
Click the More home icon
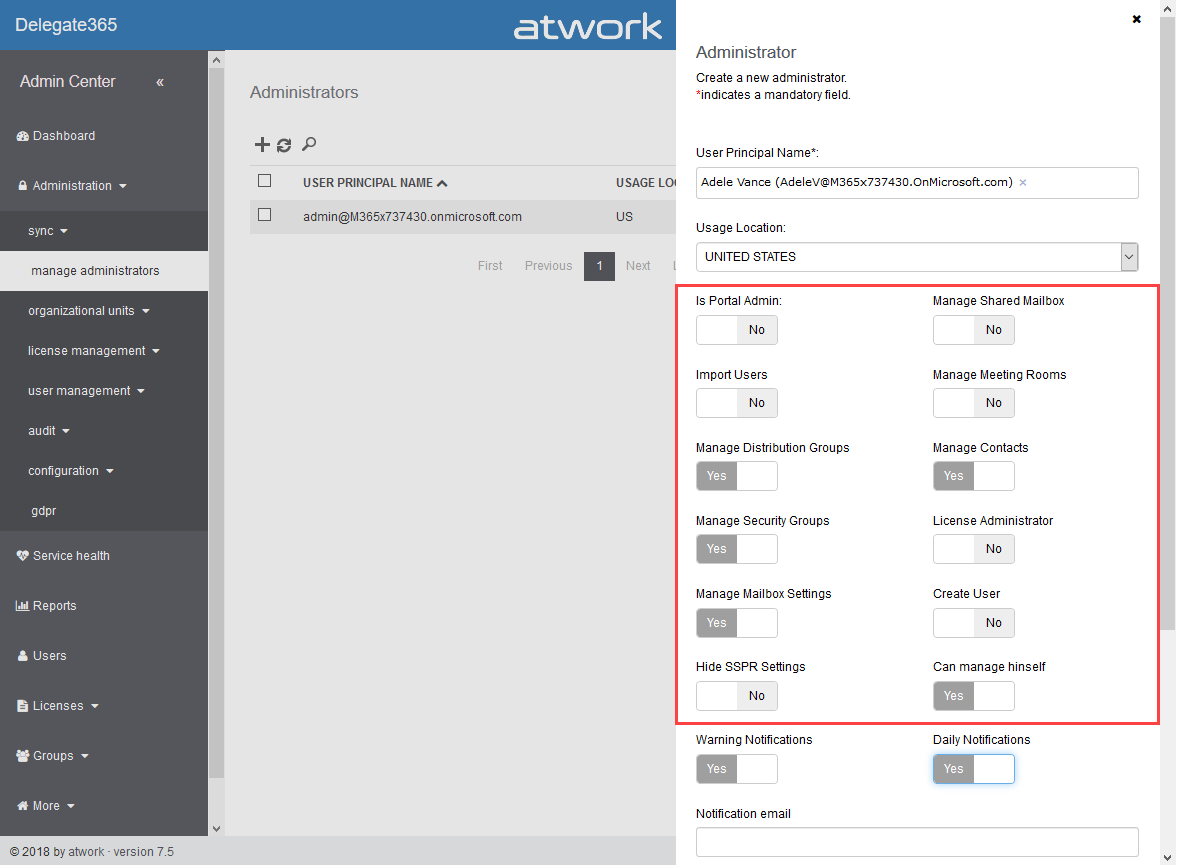click(x=23, y=806)
